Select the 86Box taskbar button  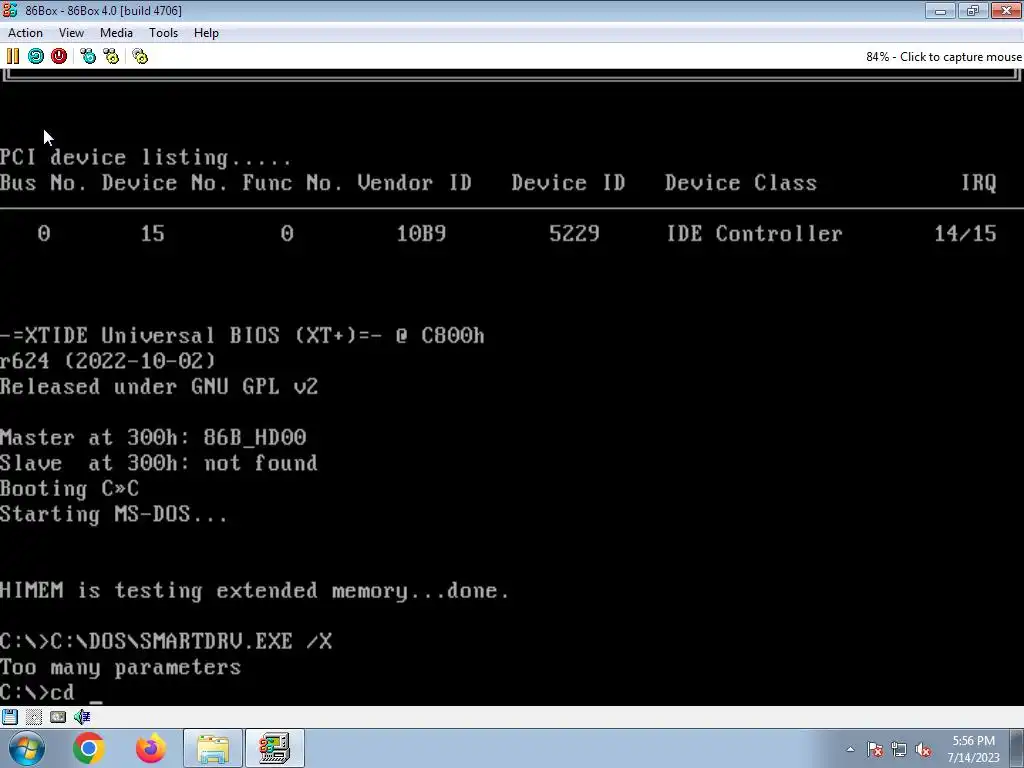pos(274,748)
